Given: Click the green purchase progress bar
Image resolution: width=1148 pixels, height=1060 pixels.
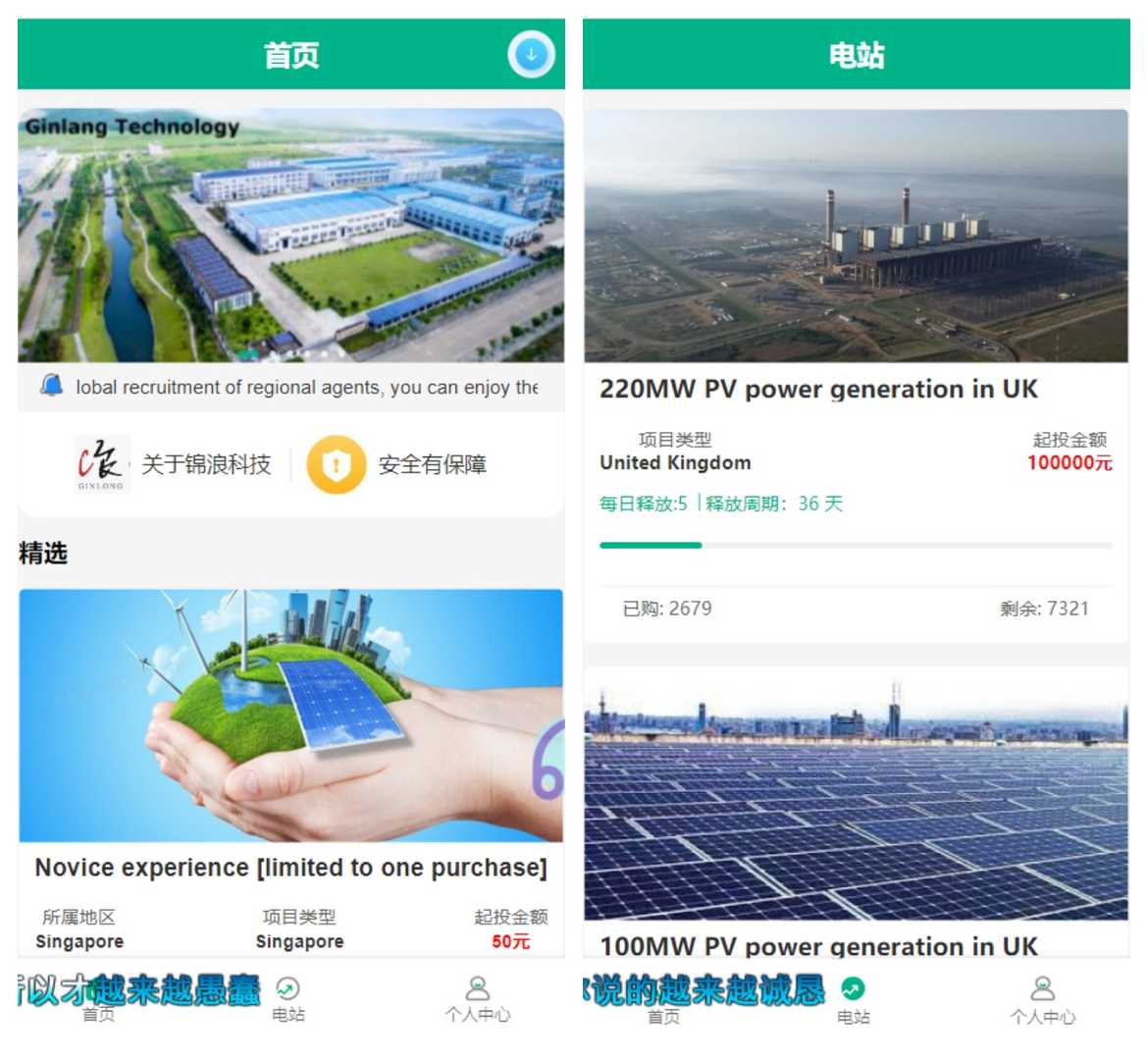Looking at the screenshot, I should tap(856, 545).
